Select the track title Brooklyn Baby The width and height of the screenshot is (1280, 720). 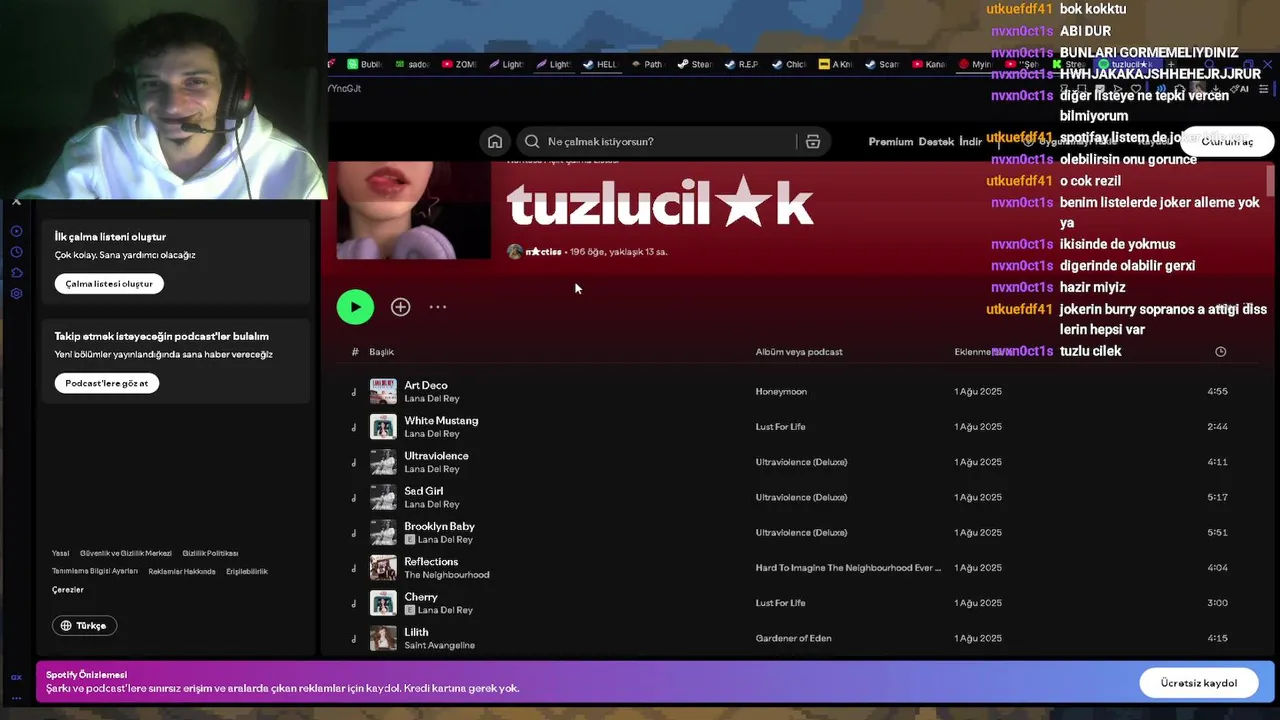(x=439, y=526)
